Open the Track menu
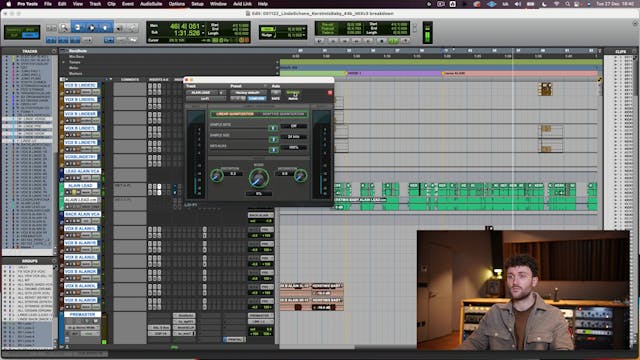Viewport: 640px width, 360px height. click(x=95, y=4)
